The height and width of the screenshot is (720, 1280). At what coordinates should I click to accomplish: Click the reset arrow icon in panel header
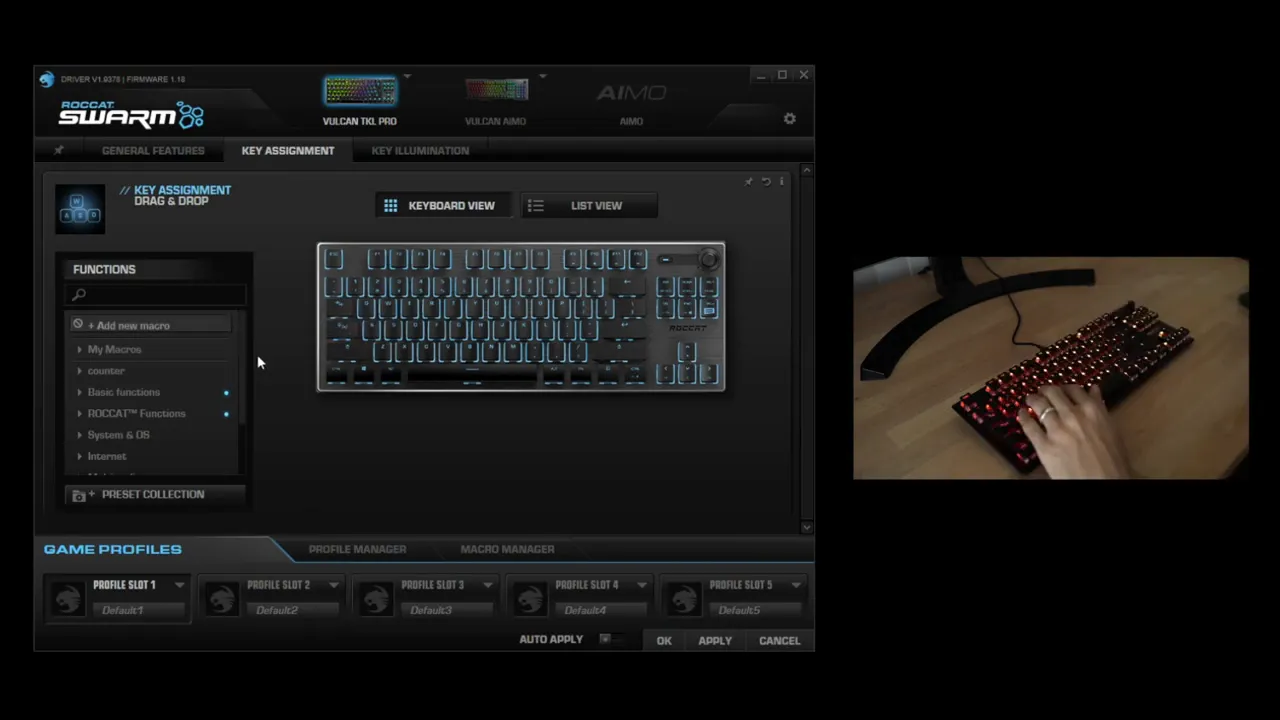(x=766, y=181)
